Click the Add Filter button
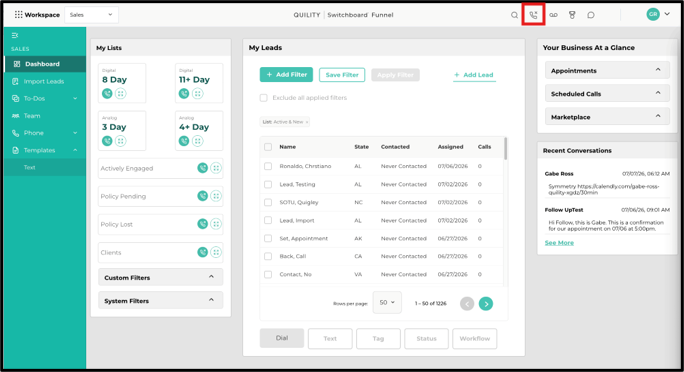The width and height of the screenshot is (684, 372). tap(286, 75)
